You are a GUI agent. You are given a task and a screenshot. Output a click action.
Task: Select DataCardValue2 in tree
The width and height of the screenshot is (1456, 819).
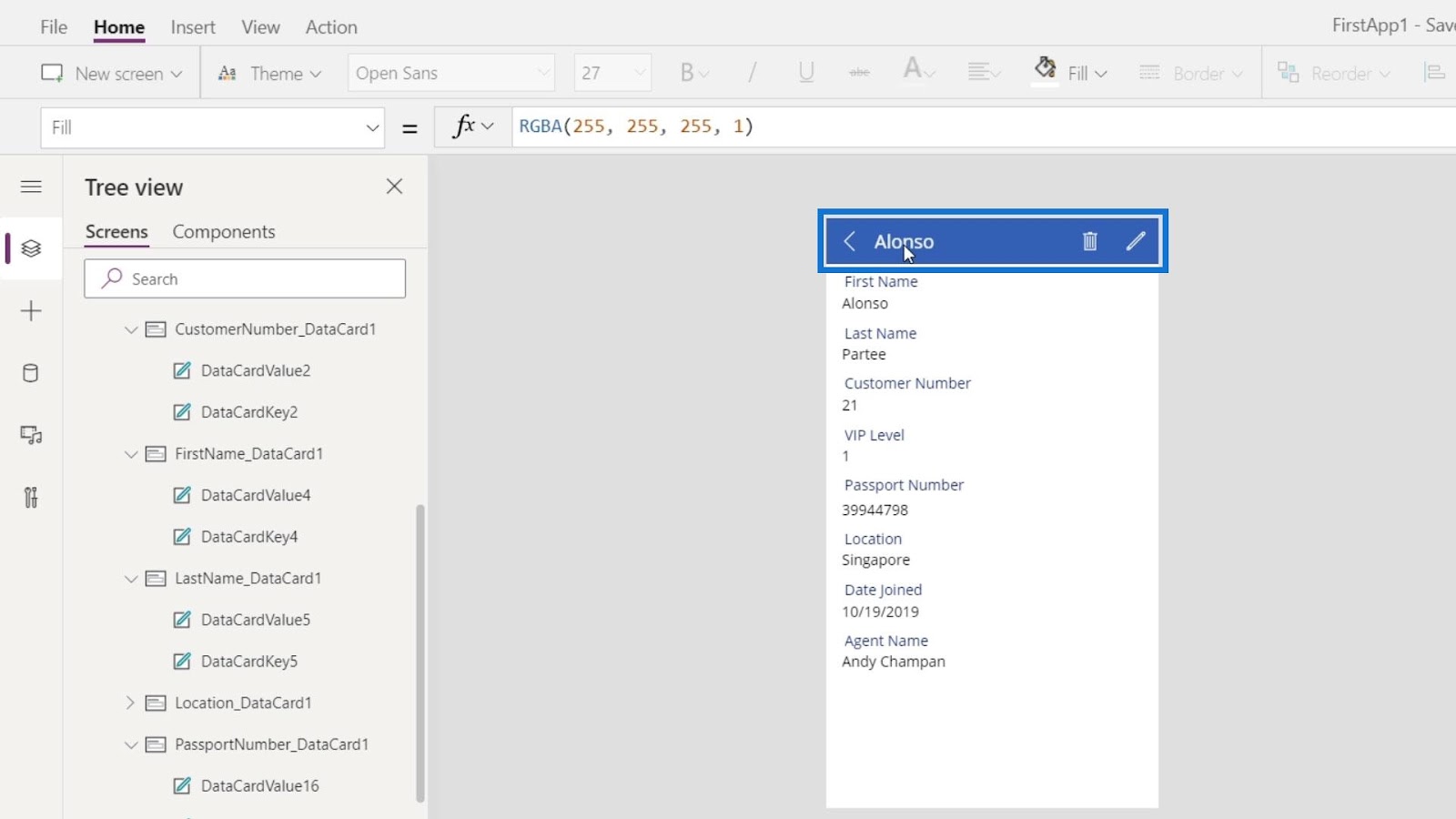(x=256, y=370)
